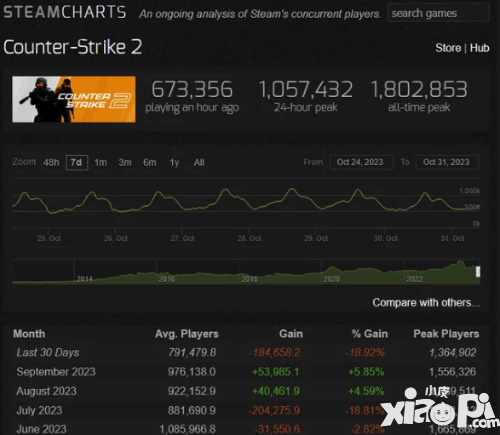Screen dimensions: 500x435
Task: Click gain value -204,275.9
Action: pos(274,411)
